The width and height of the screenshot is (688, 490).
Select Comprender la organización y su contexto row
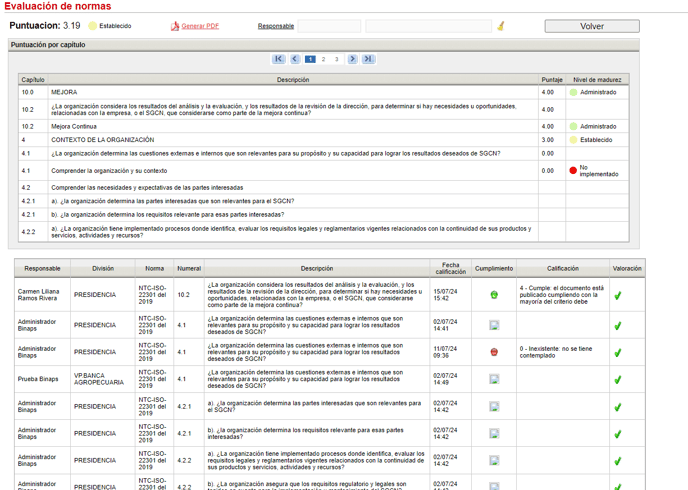[324, 171]
